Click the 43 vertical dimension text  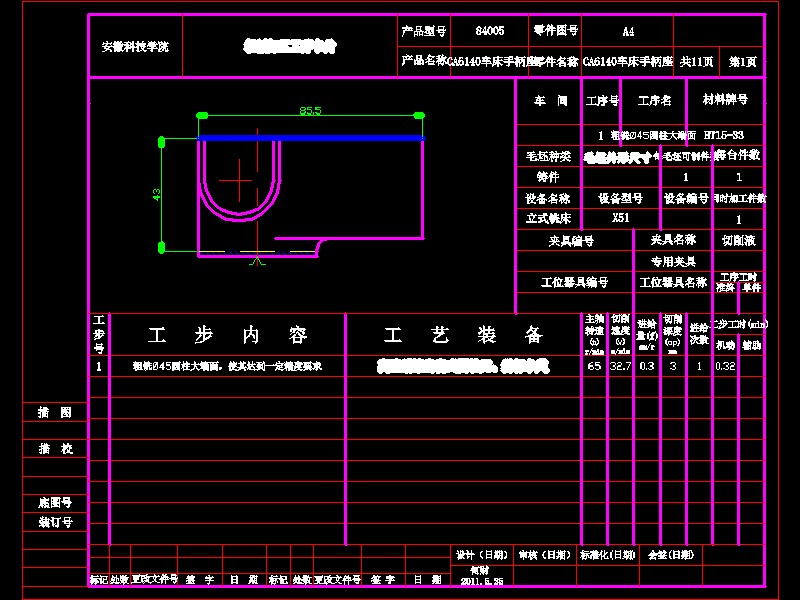(x=156, y=194)
